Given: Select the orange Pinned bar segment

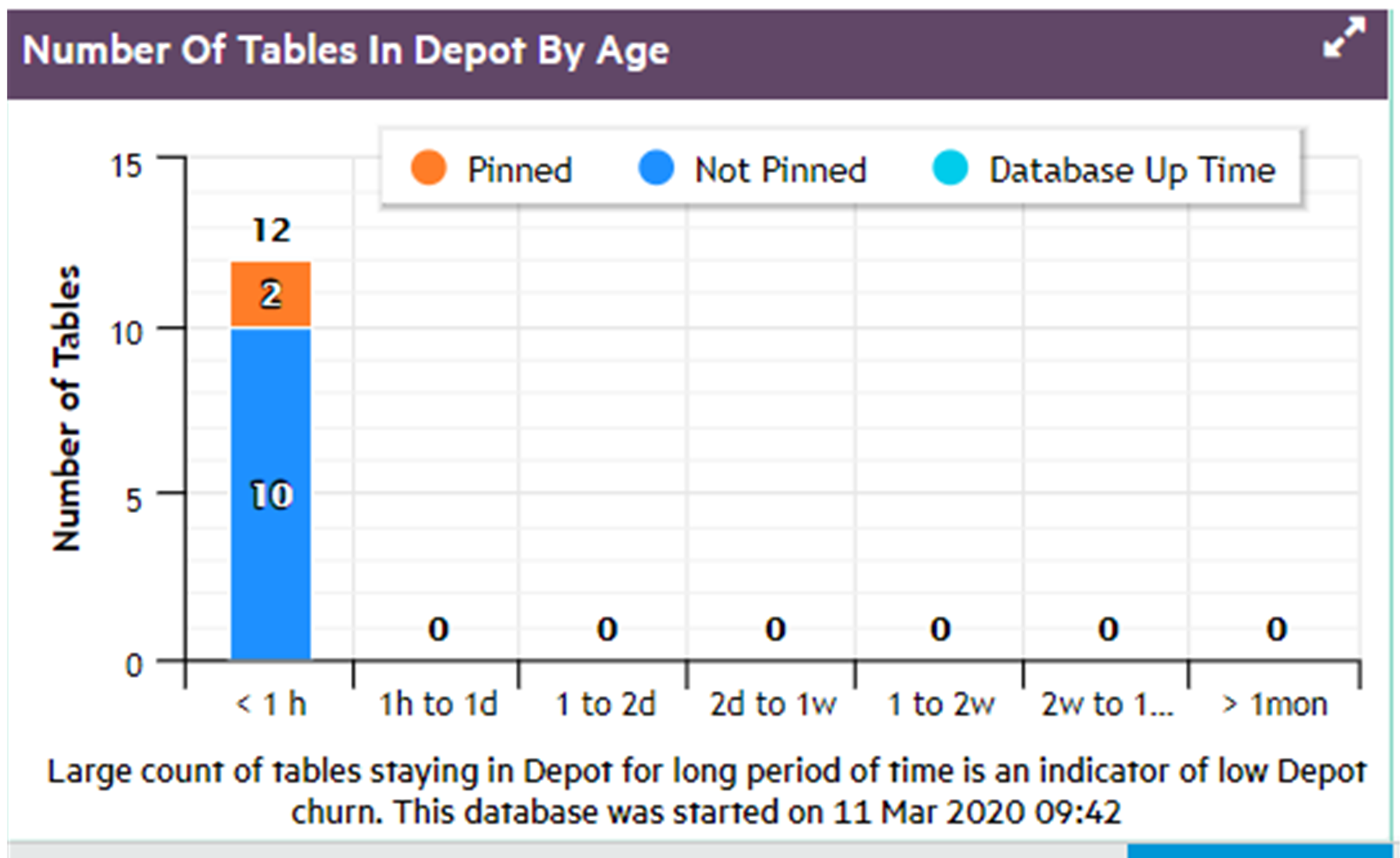Looking at the screenshot, I should tap(271, 294).
